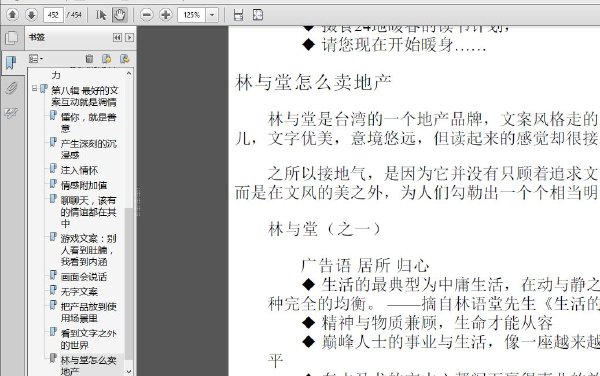Collapse bookmarks panel with double-arrow button

[x=117, y=37]
